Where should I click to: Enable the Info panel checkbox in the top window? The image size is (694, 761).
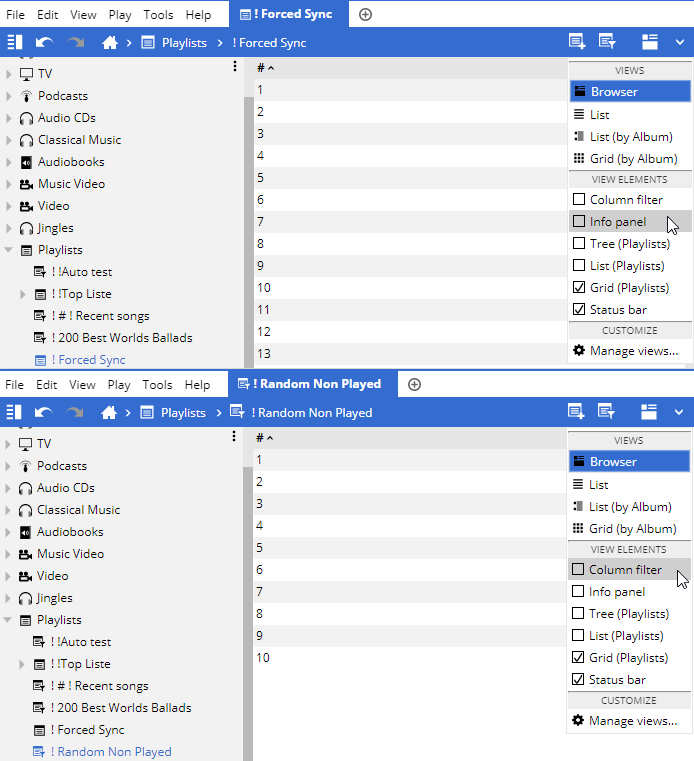(579, 222)
